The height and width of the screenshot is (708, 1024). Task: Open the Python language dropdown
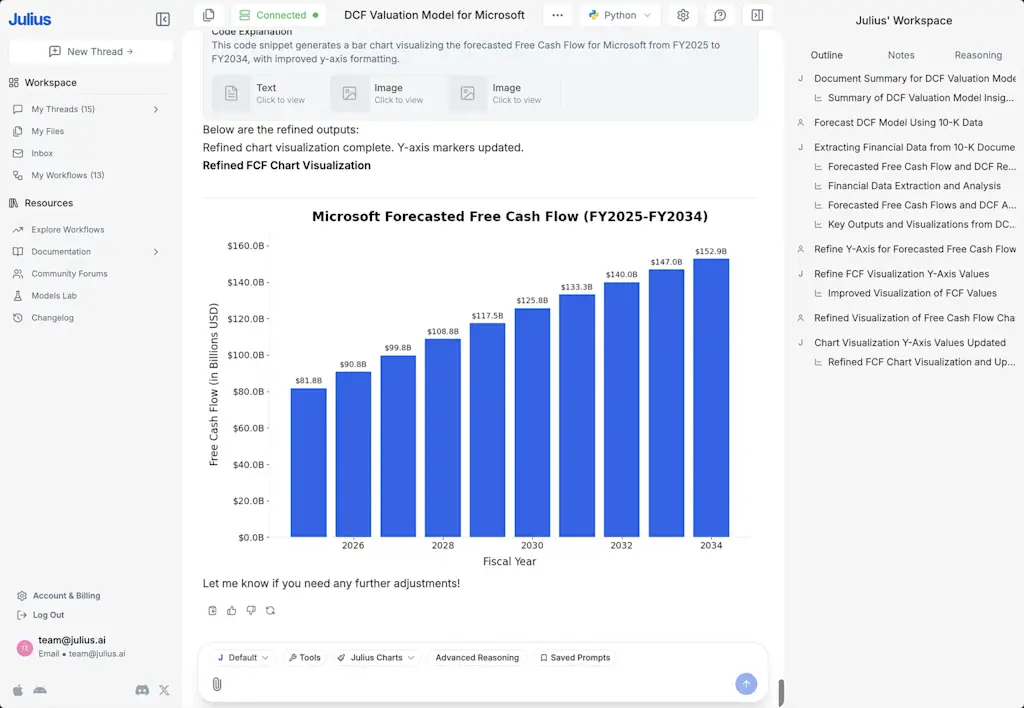(619, 15)
